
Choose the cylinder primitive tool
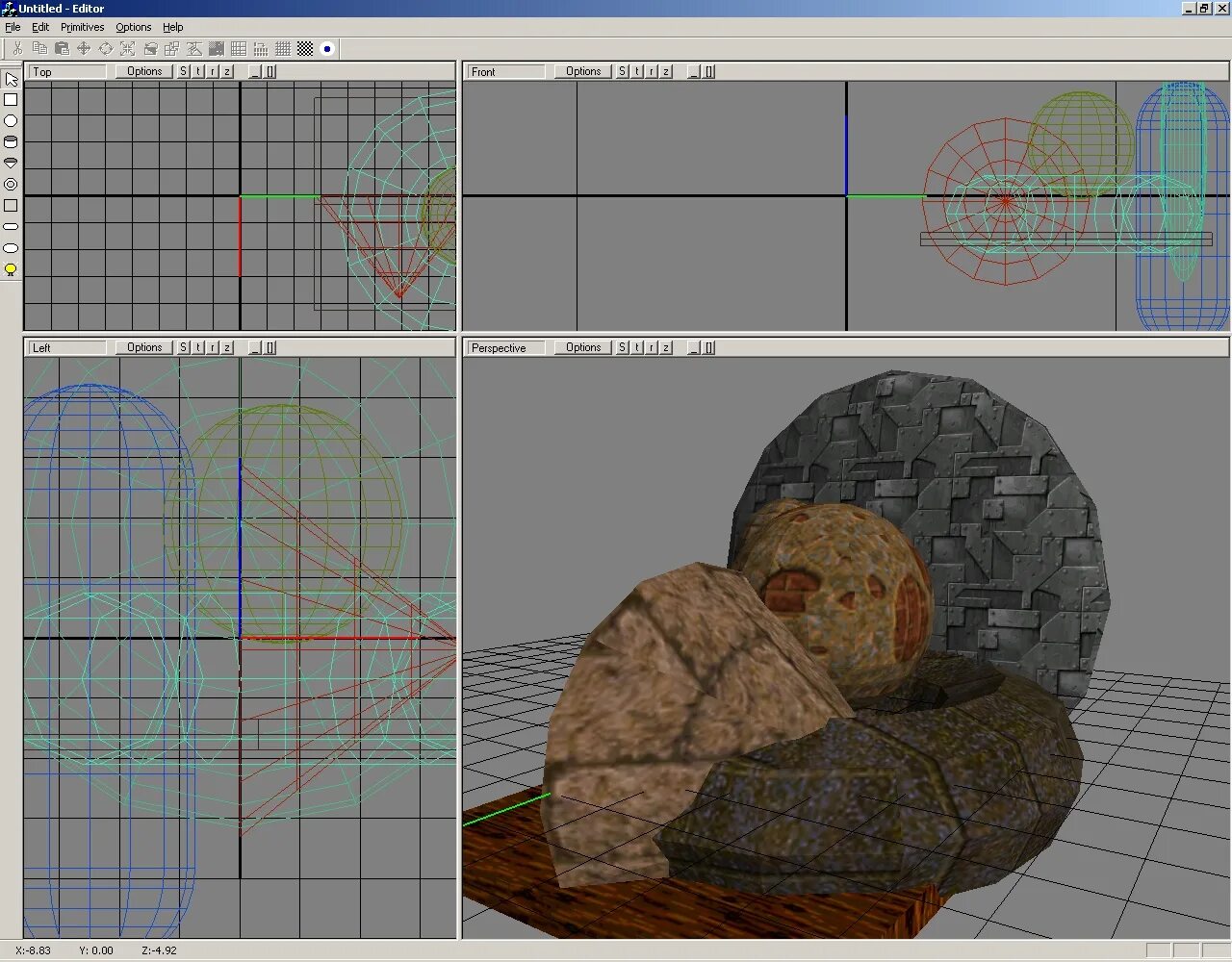(x=11, y=141)
